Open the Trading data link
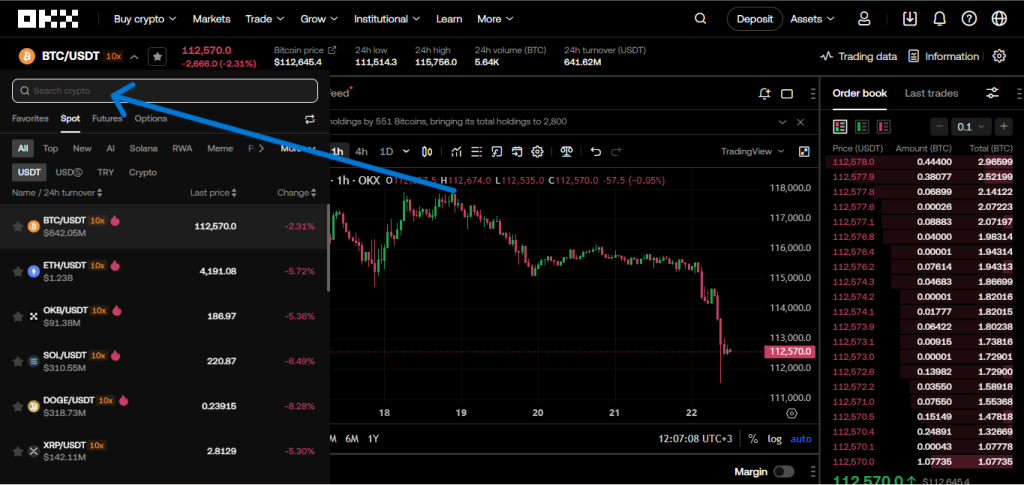Image resolution: width=1024 pixels, height=485 pixels. (858, 57)
